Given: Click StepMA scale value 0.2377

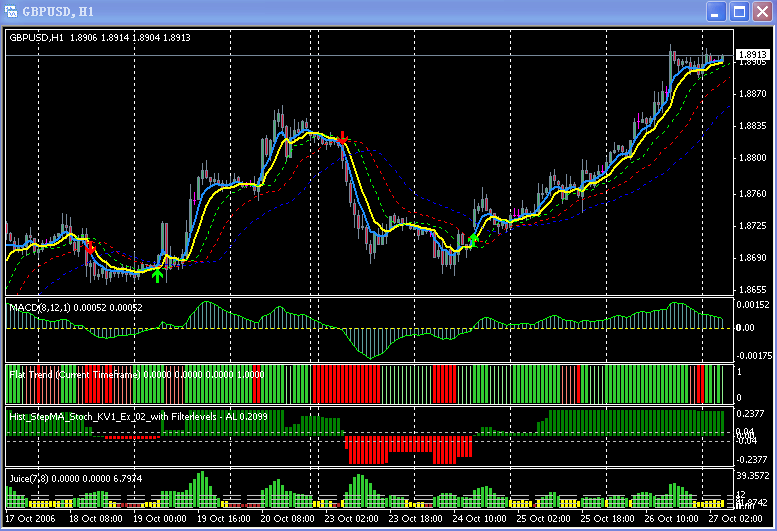Looking at the screenshot, I should tap(752, 414).
